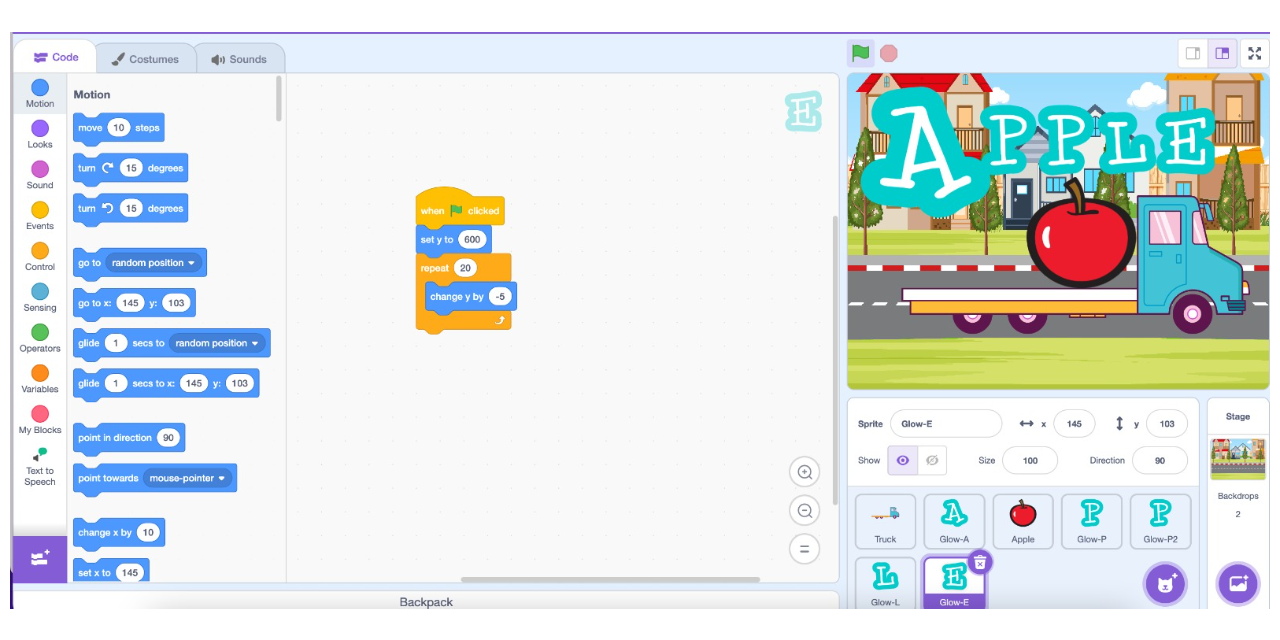
Task: Open the sprite chooser with cat icon
Action: 1165,583
